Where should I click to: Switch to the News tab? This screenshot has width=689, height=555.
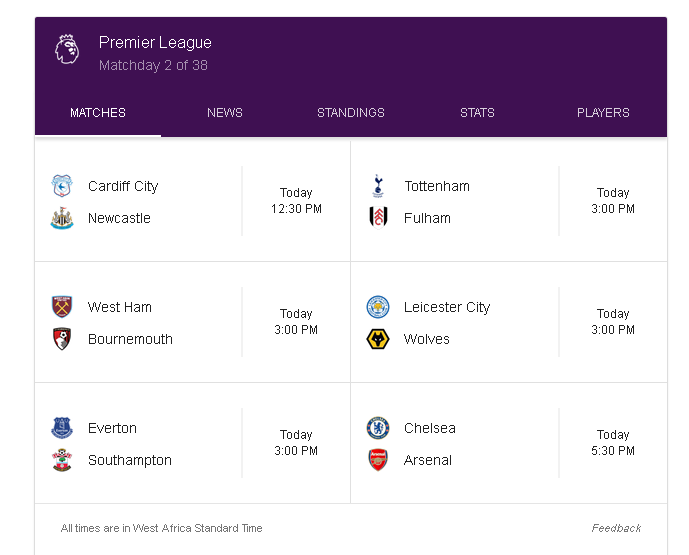(x=225, y=113)
